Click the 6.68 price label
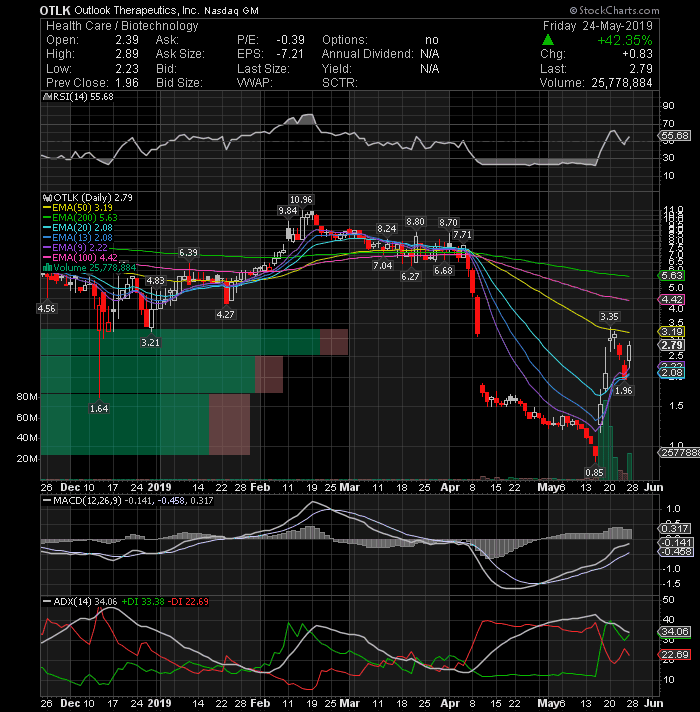 443,271
